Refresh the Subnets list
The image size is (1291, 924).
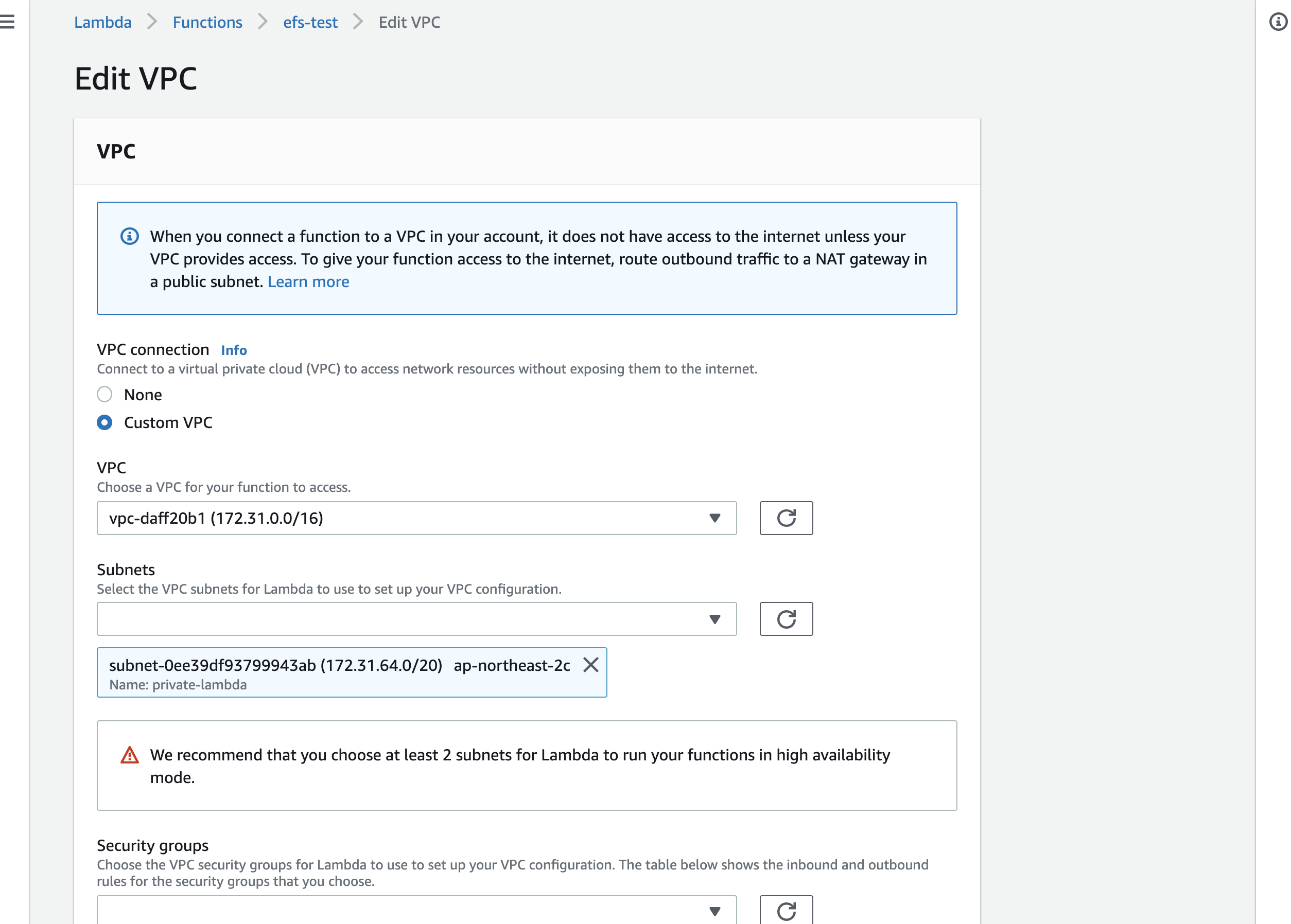click(786, 618)
